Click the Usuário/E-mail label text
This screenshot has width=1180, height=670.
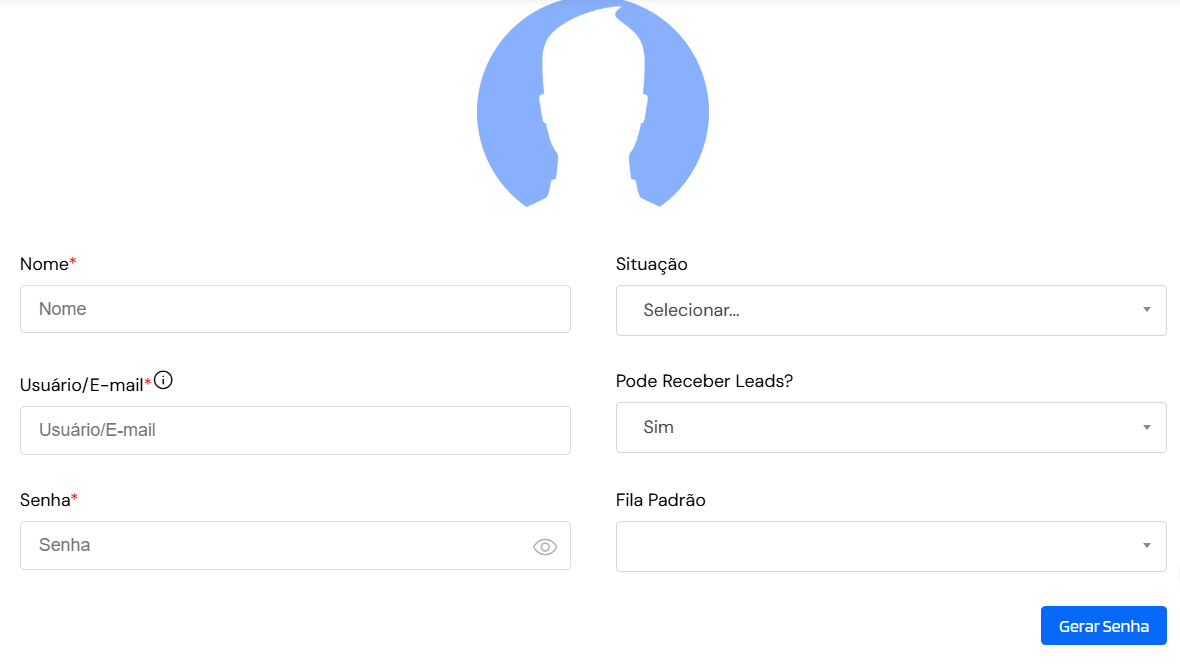click(x=82, y=385)
